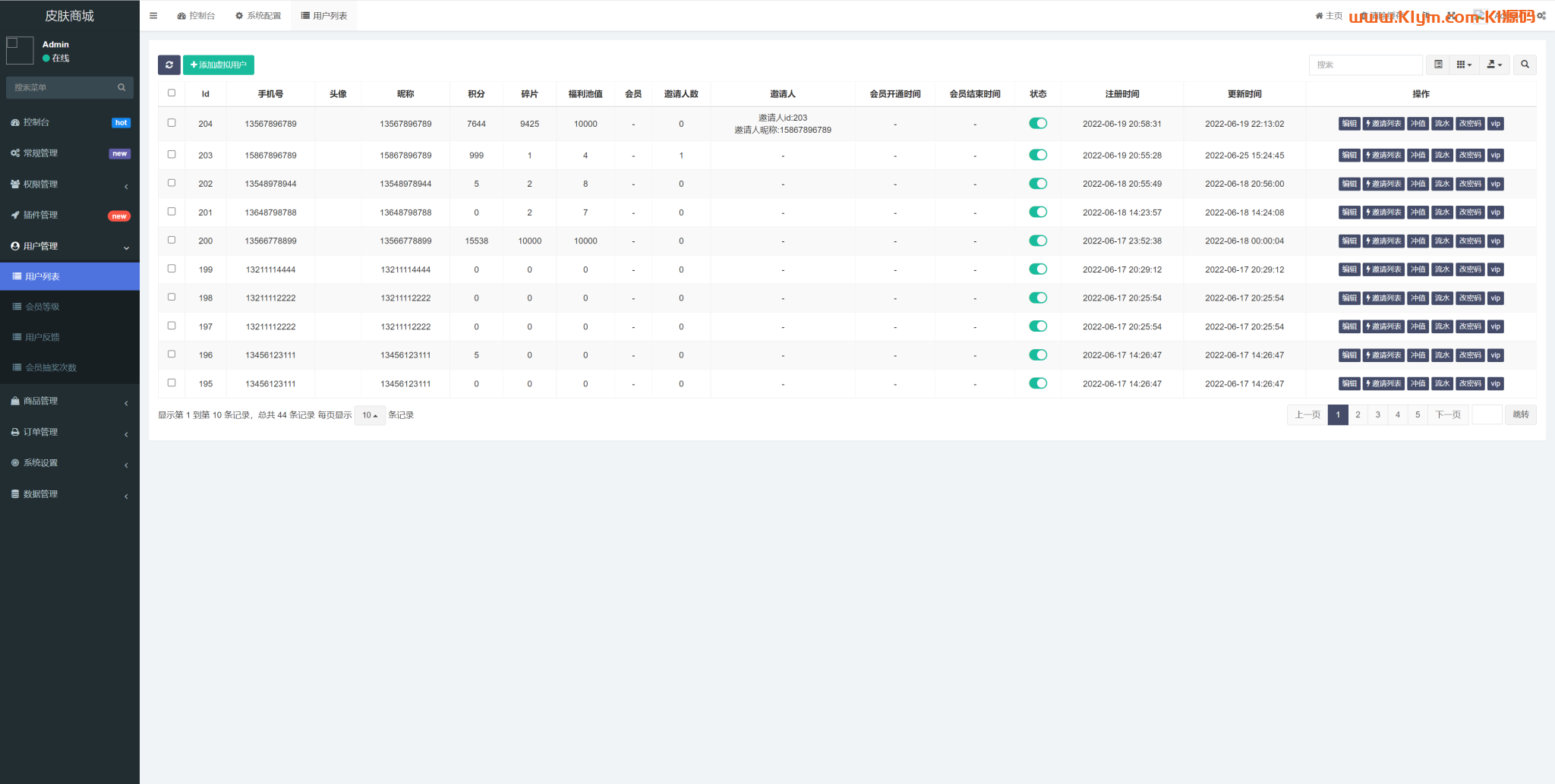The image size is (1555, 784).
Task: Open 用户反馈 submenu item
Action: click(70, 337)
